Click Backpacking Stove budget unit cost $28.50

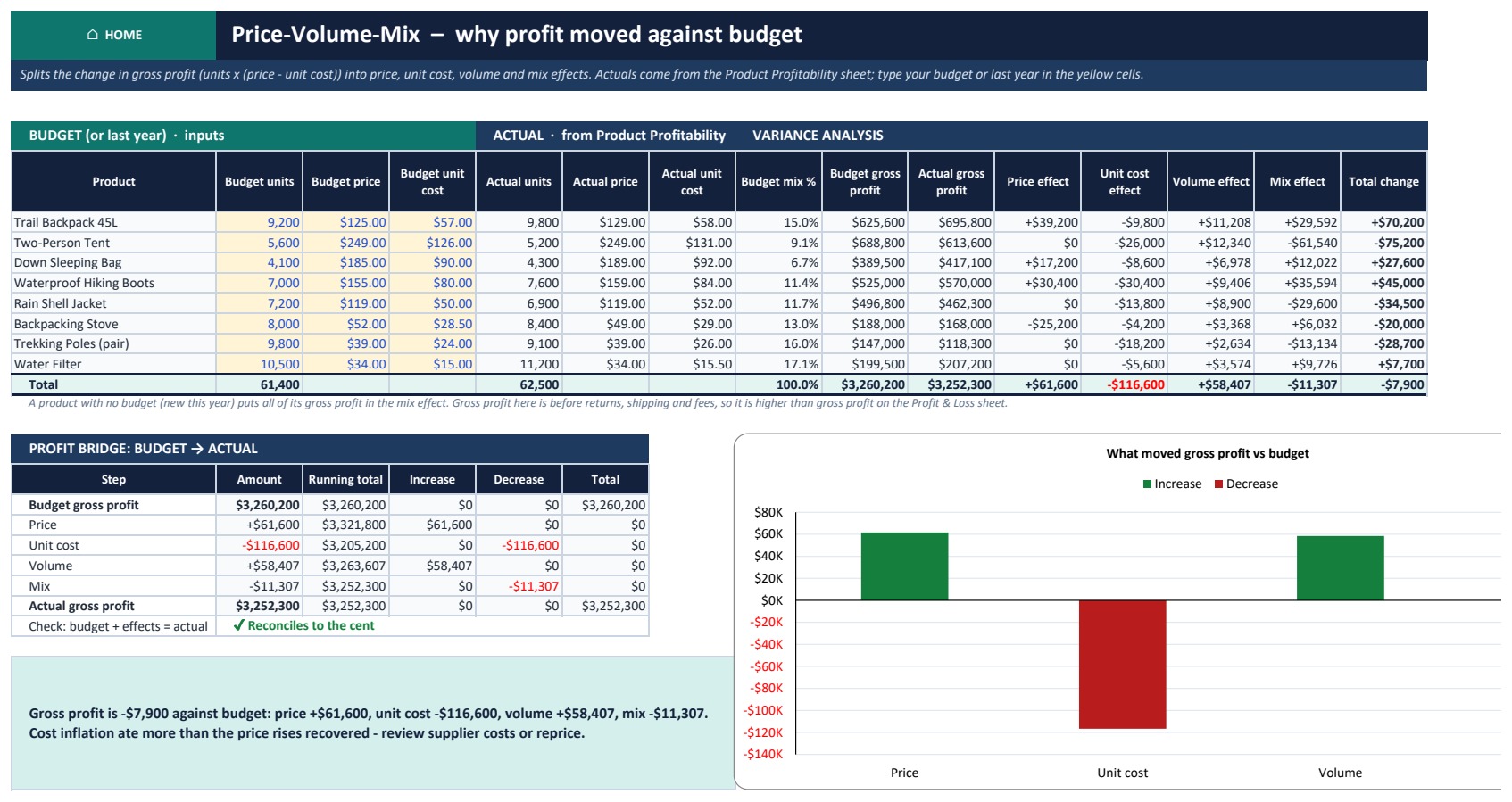tap(432, 324)
